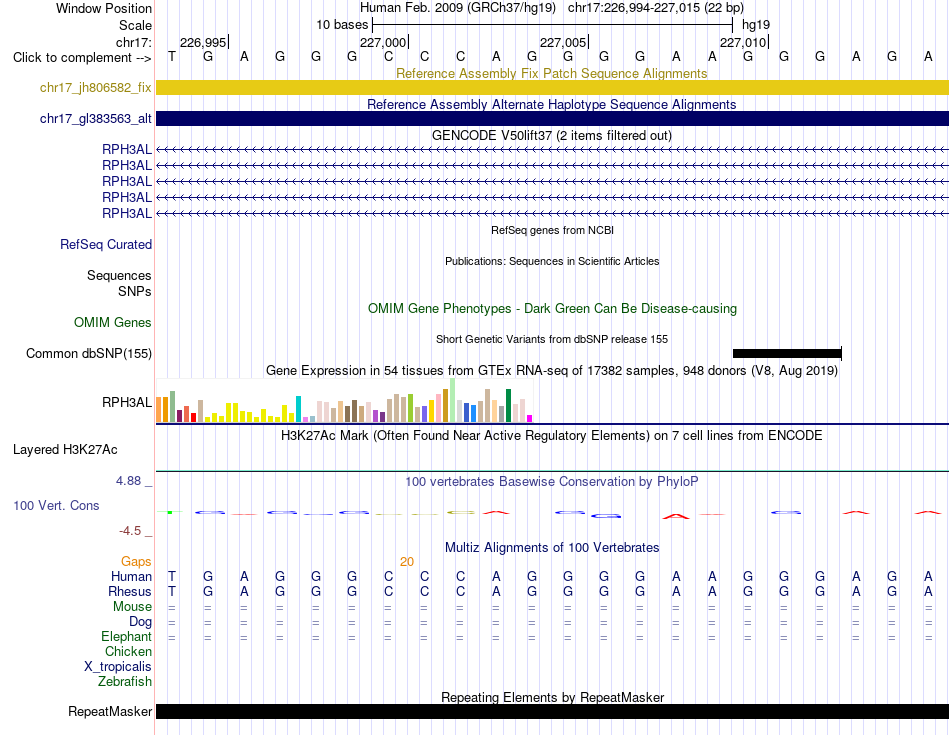Click the X_tropicalis species label
Viewport: 950px width, 735px height.
118,667
